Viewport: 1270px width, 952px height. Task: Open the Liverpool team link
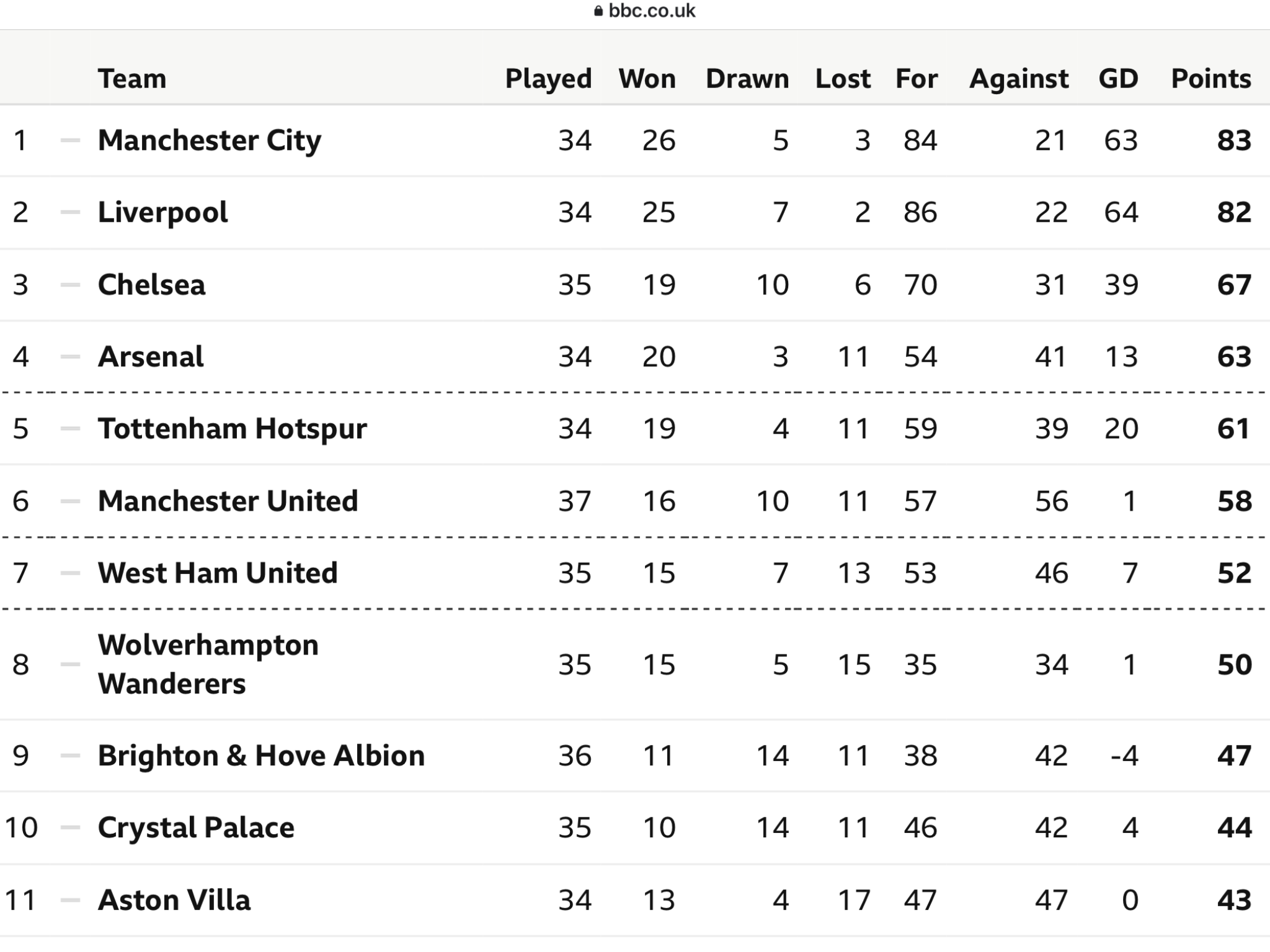tap(162, 212)
